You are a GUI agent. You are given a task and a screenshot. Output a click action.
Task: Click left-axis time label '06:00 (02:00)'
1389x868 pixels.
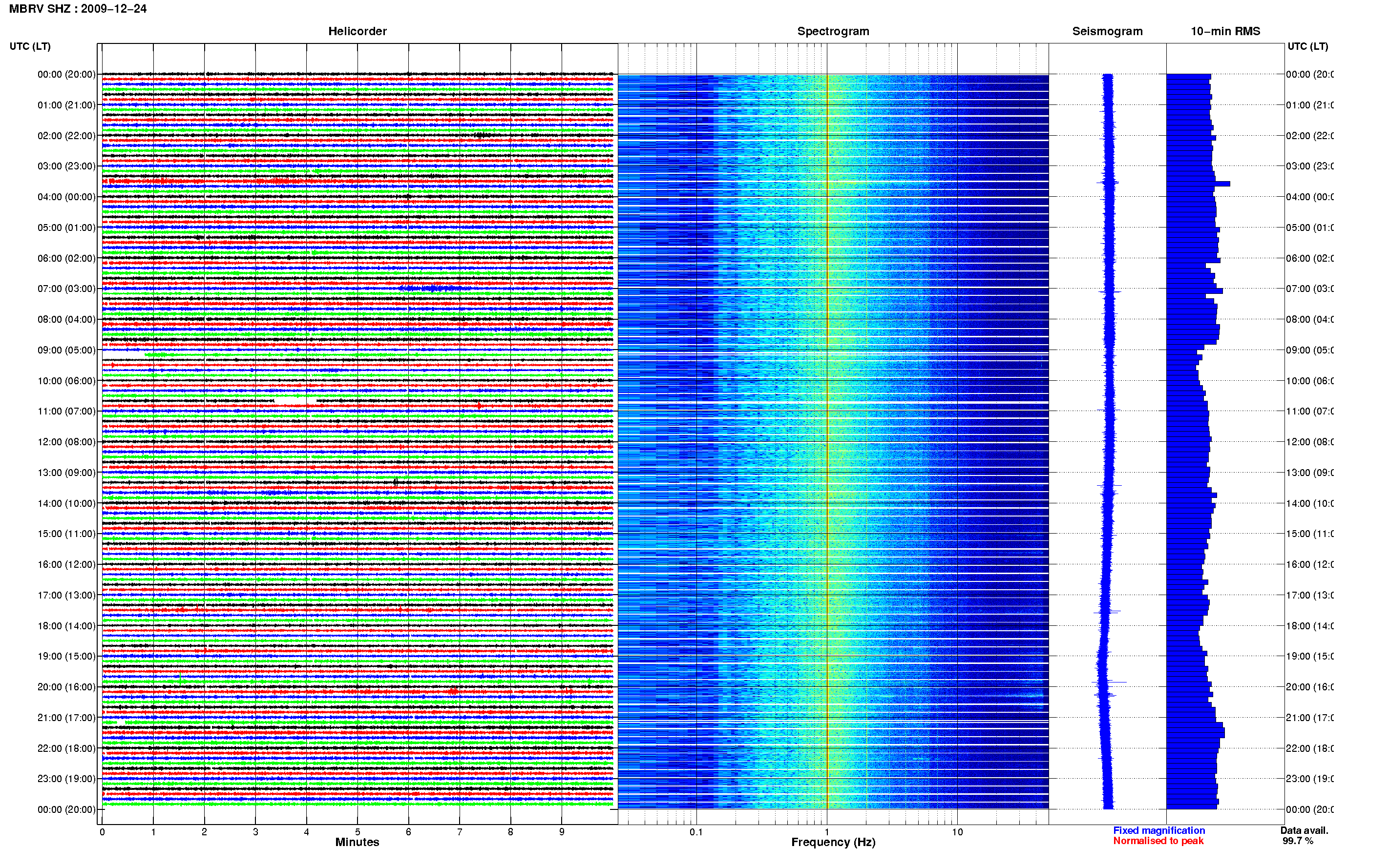tap(66, 258)
